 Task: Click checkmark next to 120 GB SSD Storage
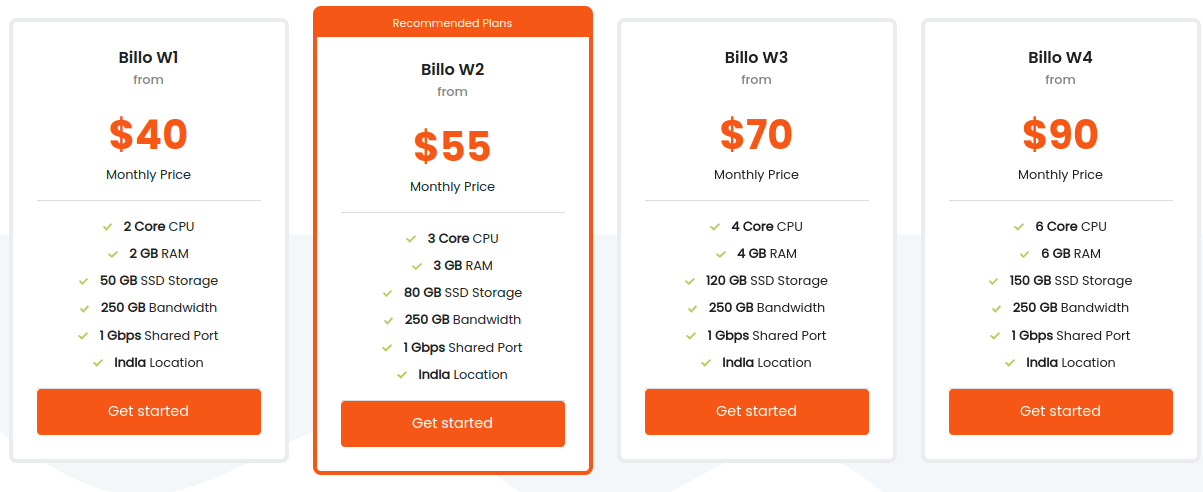click(690, 281)
